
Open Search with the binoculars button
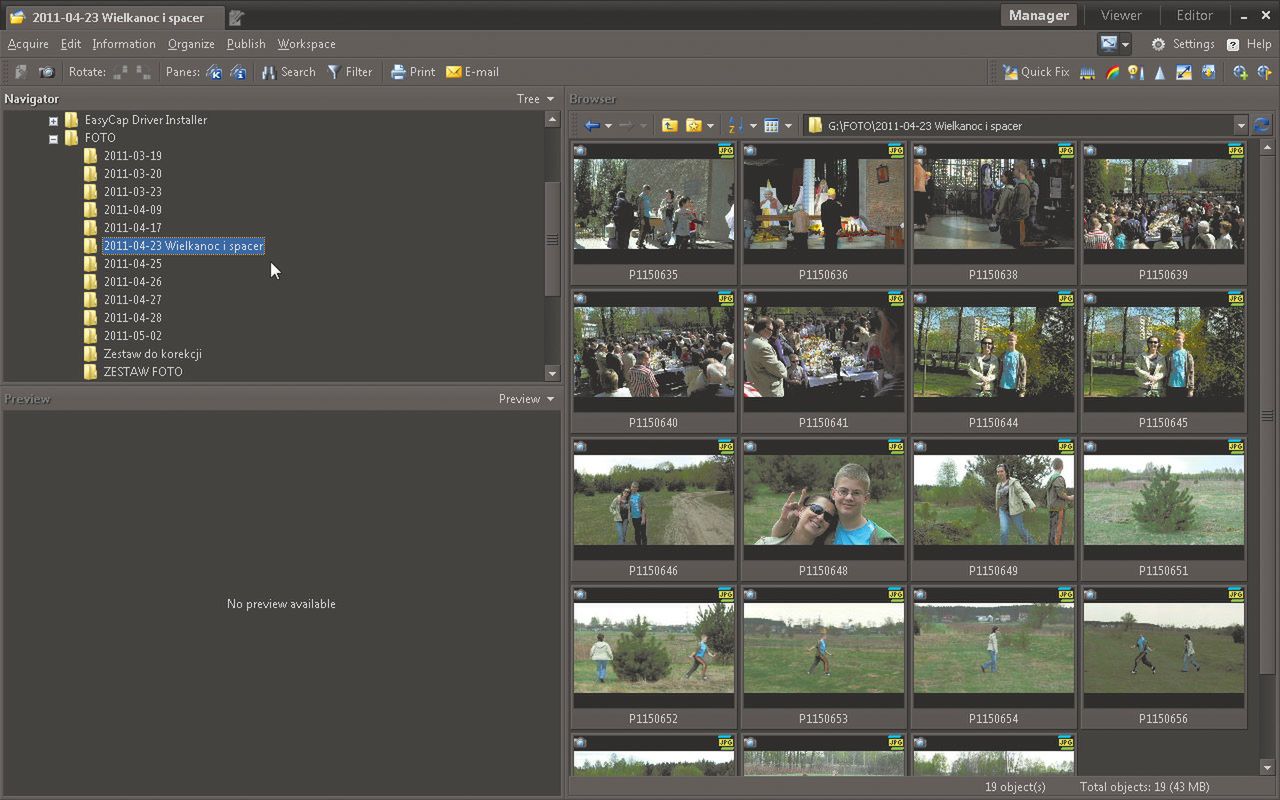288,72
